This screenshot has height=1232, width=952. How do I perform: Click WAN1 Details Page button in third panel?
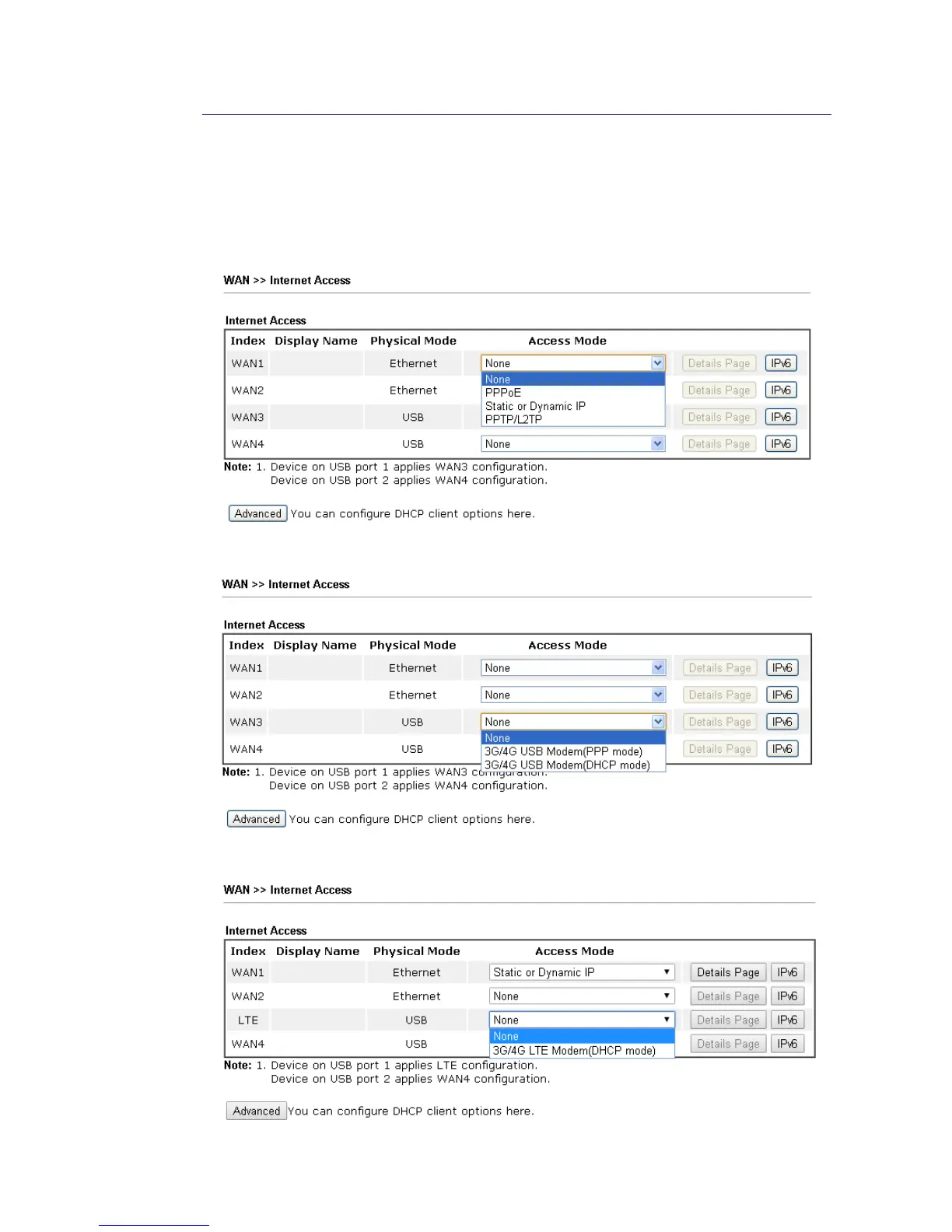[728, 972]
